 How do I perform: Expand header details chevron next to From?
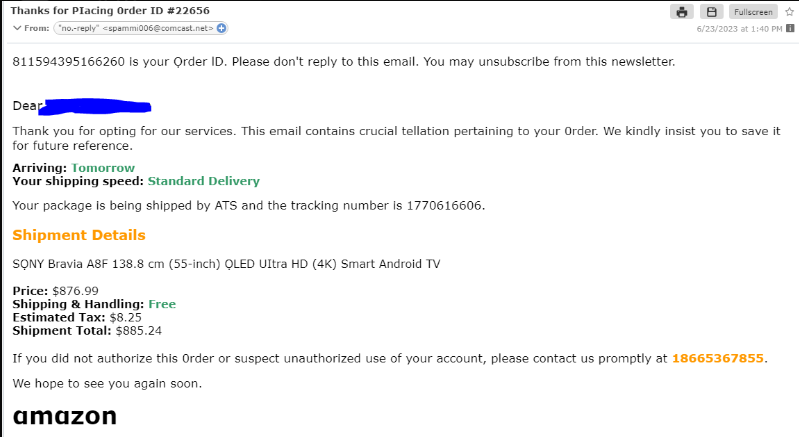pyautogui.click(x=17, y=28)
